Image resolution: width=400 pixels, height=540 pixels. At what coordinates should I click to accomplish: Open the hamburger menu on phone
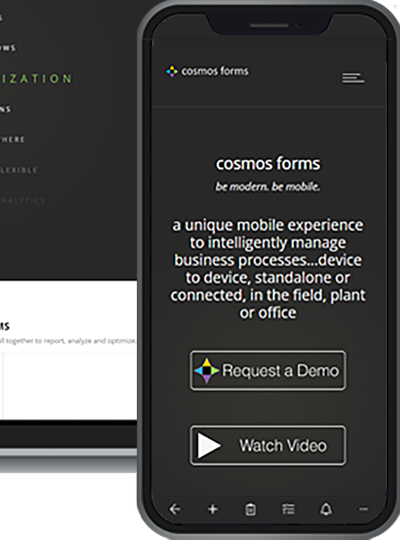353,78
